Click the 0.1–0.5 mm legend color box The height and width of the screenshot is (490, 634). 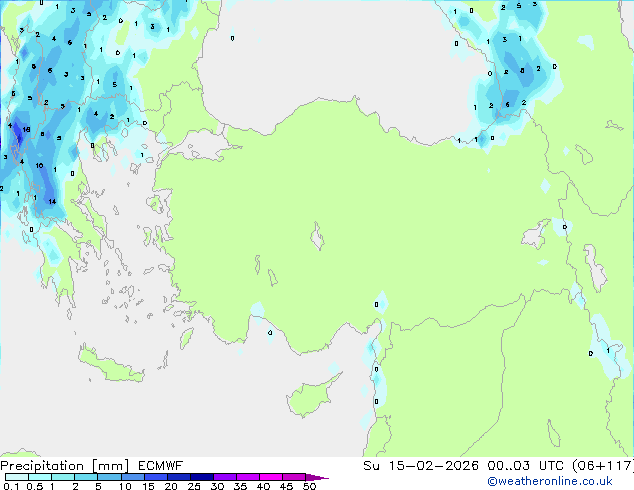coord(17,477)
